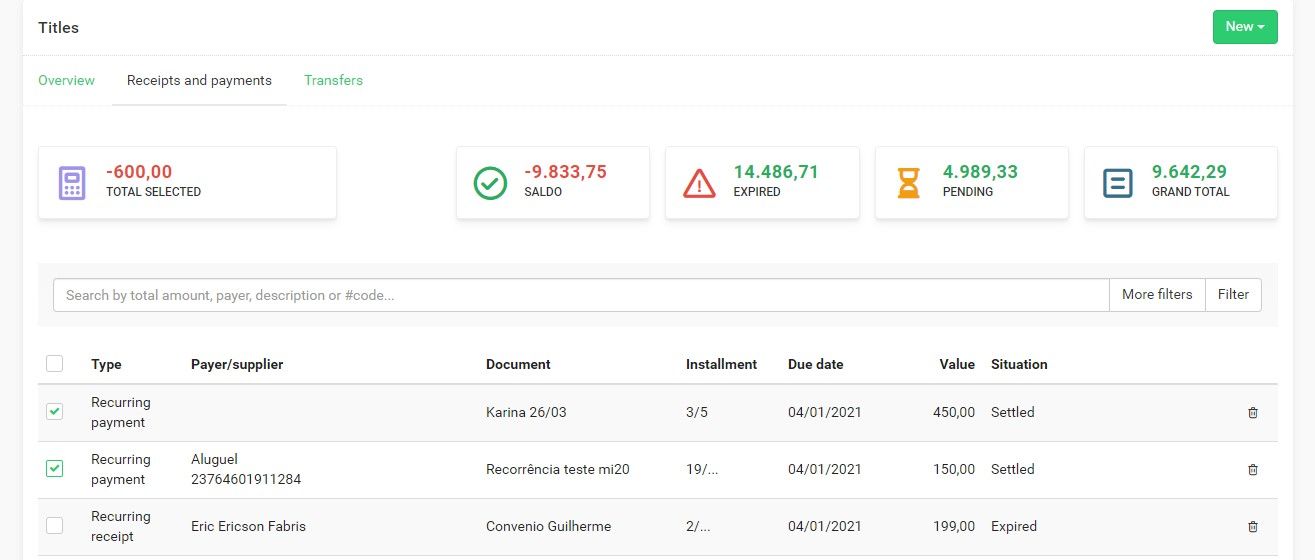Viewport: 1315px width, 560px height.
Task: Click the 199,00 value cell
Action: tap(952, 526)
